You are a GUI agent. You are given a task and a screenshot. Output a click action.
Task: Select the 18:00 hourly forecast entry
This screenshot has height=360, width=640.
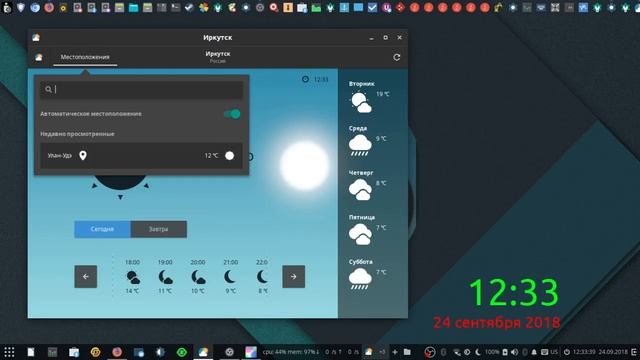[x=132, y=276]
